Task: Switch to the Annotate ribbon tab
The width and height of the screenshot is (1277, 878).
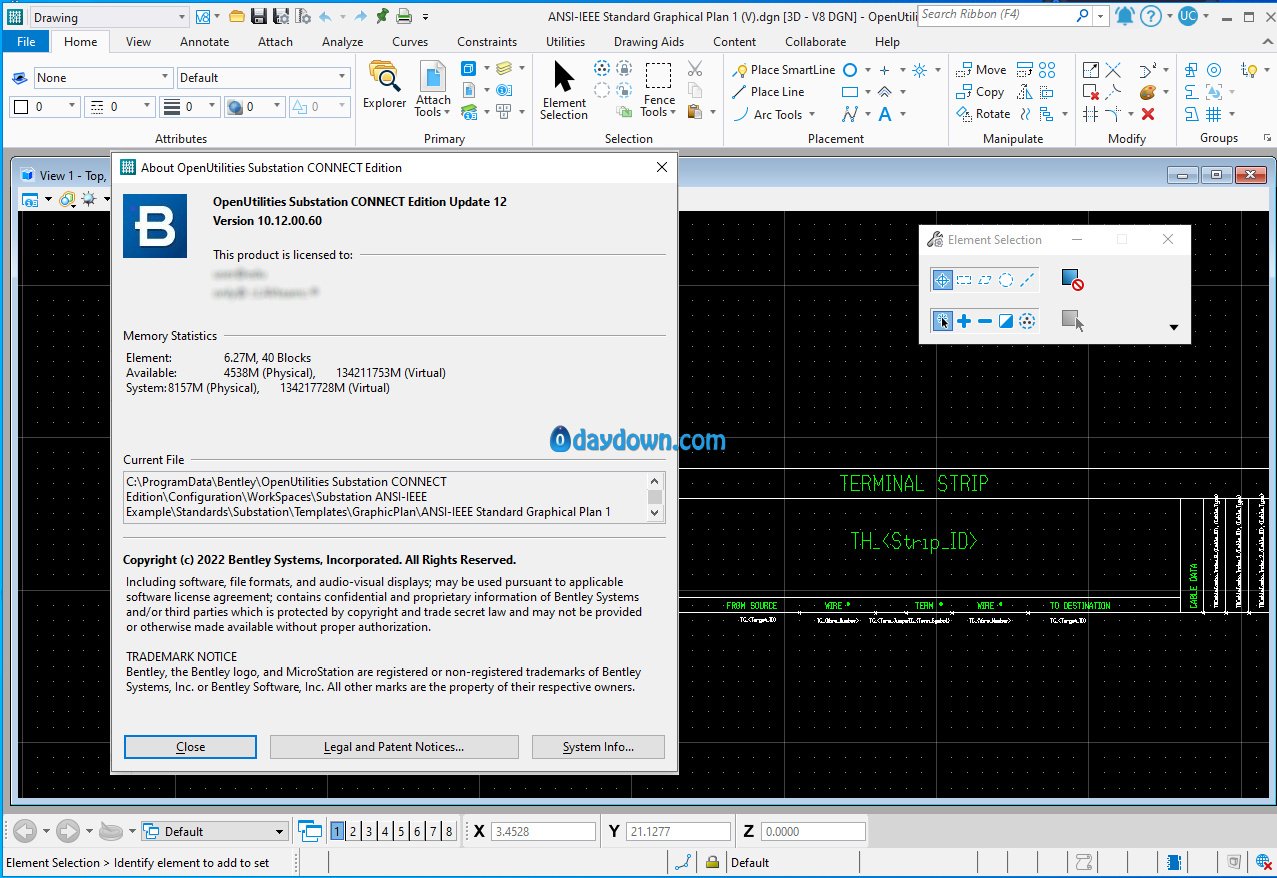Action: 204,42
